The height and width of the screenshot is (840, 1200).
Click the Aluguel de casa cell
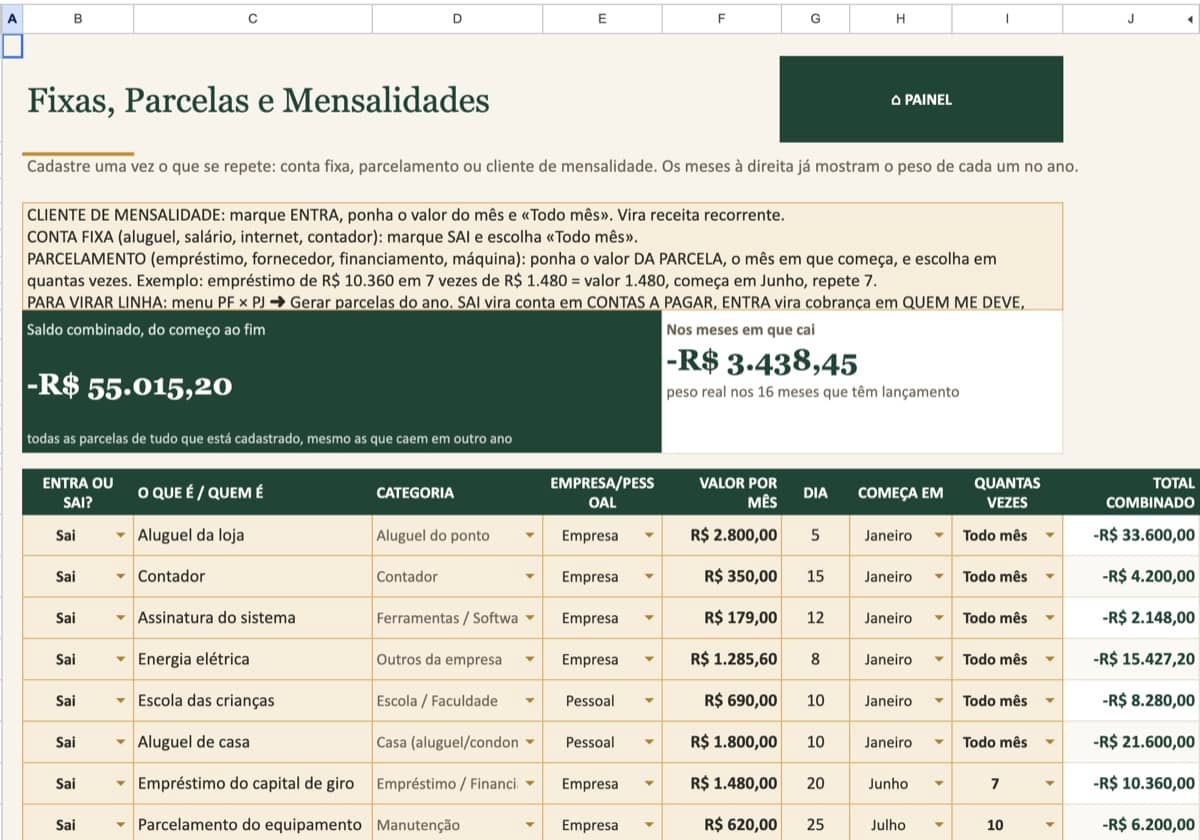252,743
